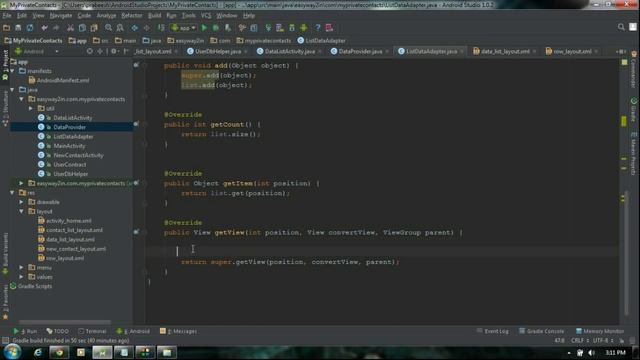Click the Replace toolbar icon
The width and height of the screenshot is (640, 360).
coord(120,28)
